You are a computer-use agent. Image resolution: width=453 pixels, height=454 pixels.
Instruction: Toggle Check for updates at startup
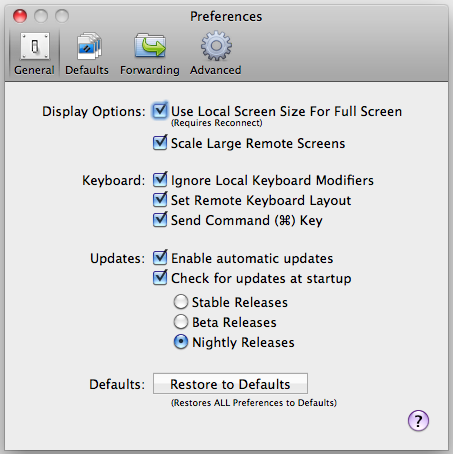point(160,277)
